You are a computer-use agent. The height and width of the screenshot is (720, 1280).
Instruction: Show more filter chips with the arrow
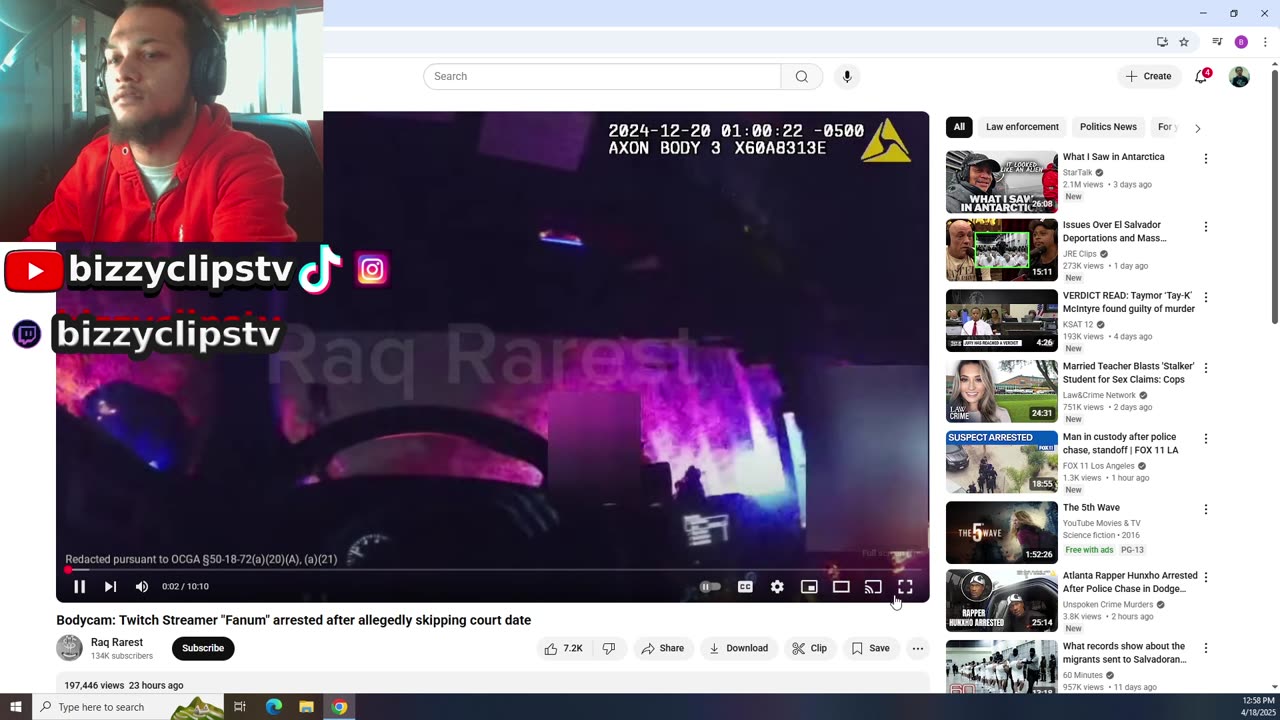point(1197,128)
